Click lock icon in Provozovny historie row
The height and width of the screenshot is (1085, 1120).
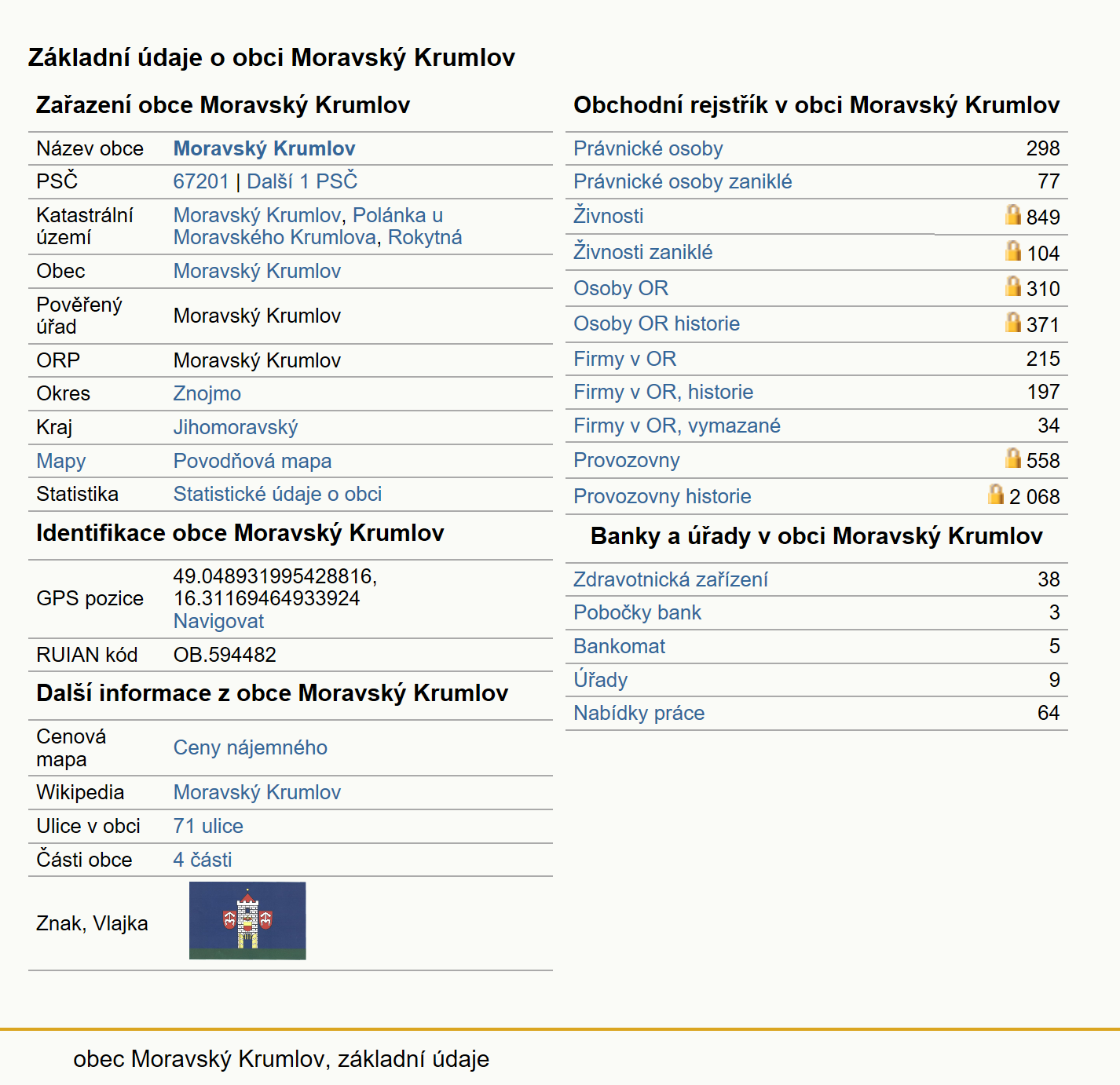996,495
